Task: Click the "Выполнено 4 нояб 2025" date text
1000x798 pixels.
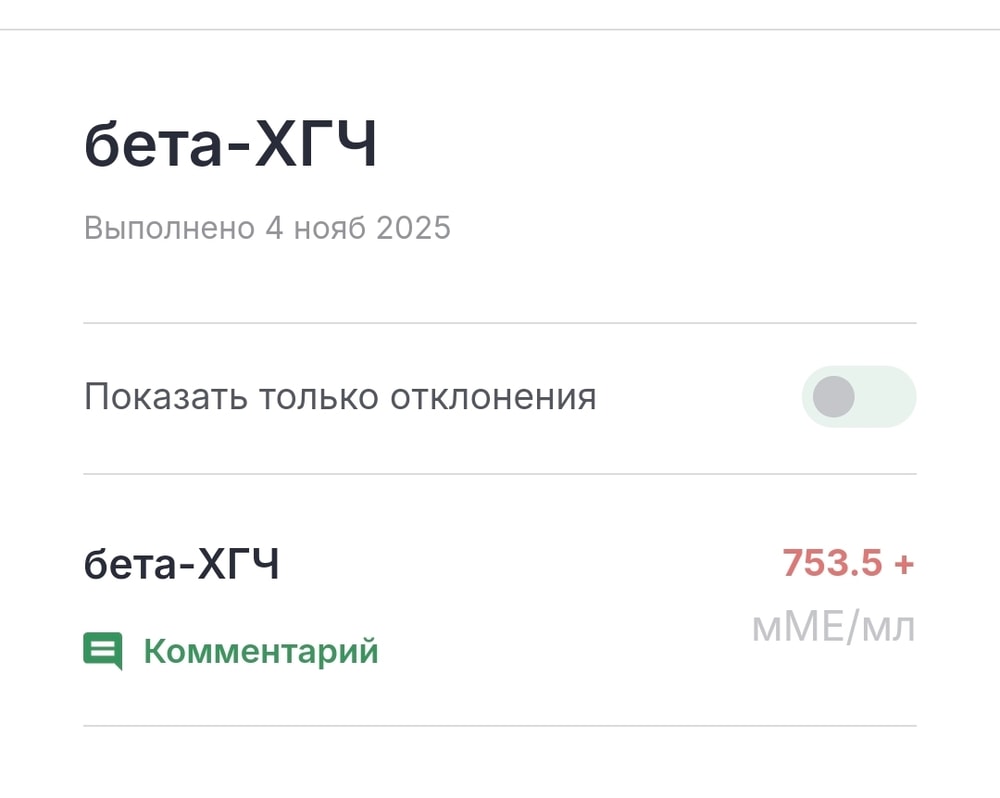Action: click(x=267, y=228)
